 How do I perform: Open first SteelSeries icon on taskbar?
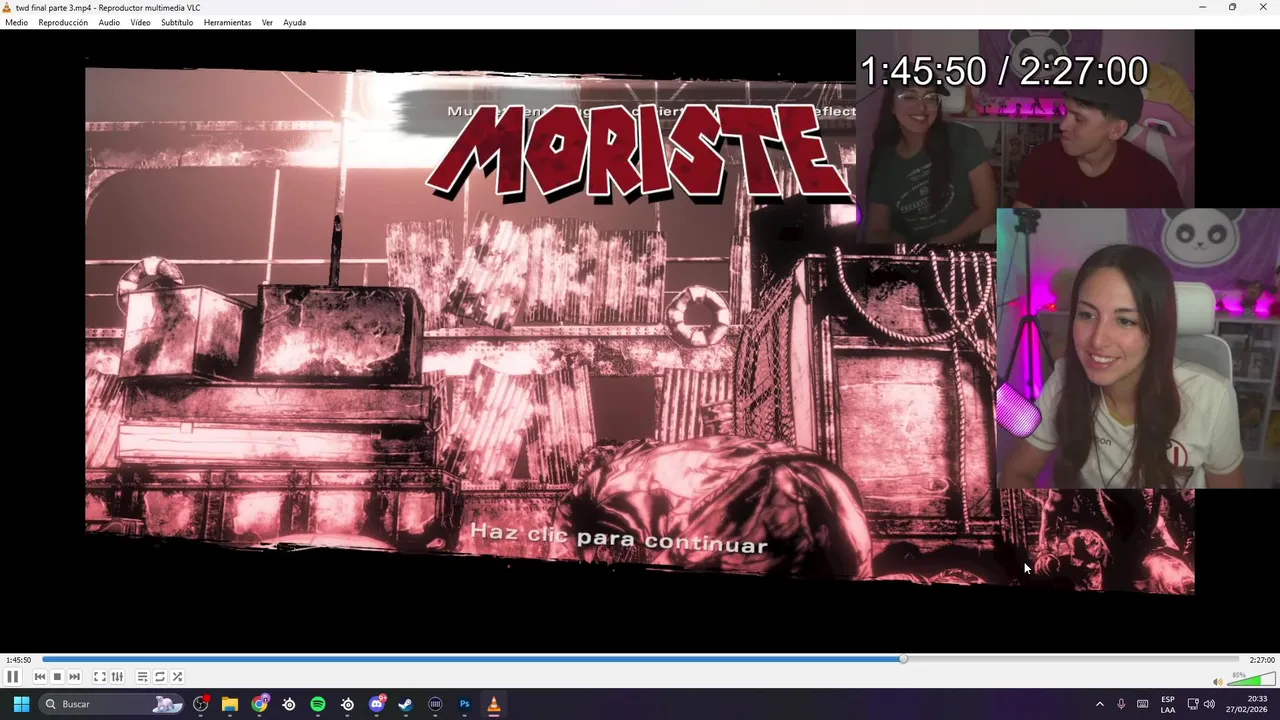click(289, 704)
